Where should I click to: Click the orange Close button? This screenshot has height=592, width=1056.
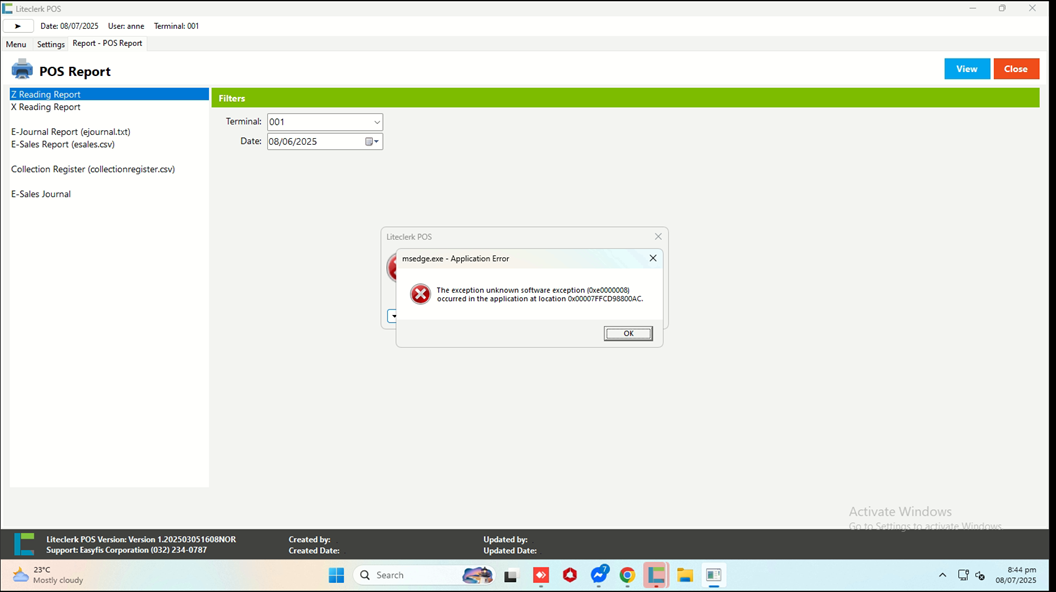pyautogui.click(x=1016, y=69)
